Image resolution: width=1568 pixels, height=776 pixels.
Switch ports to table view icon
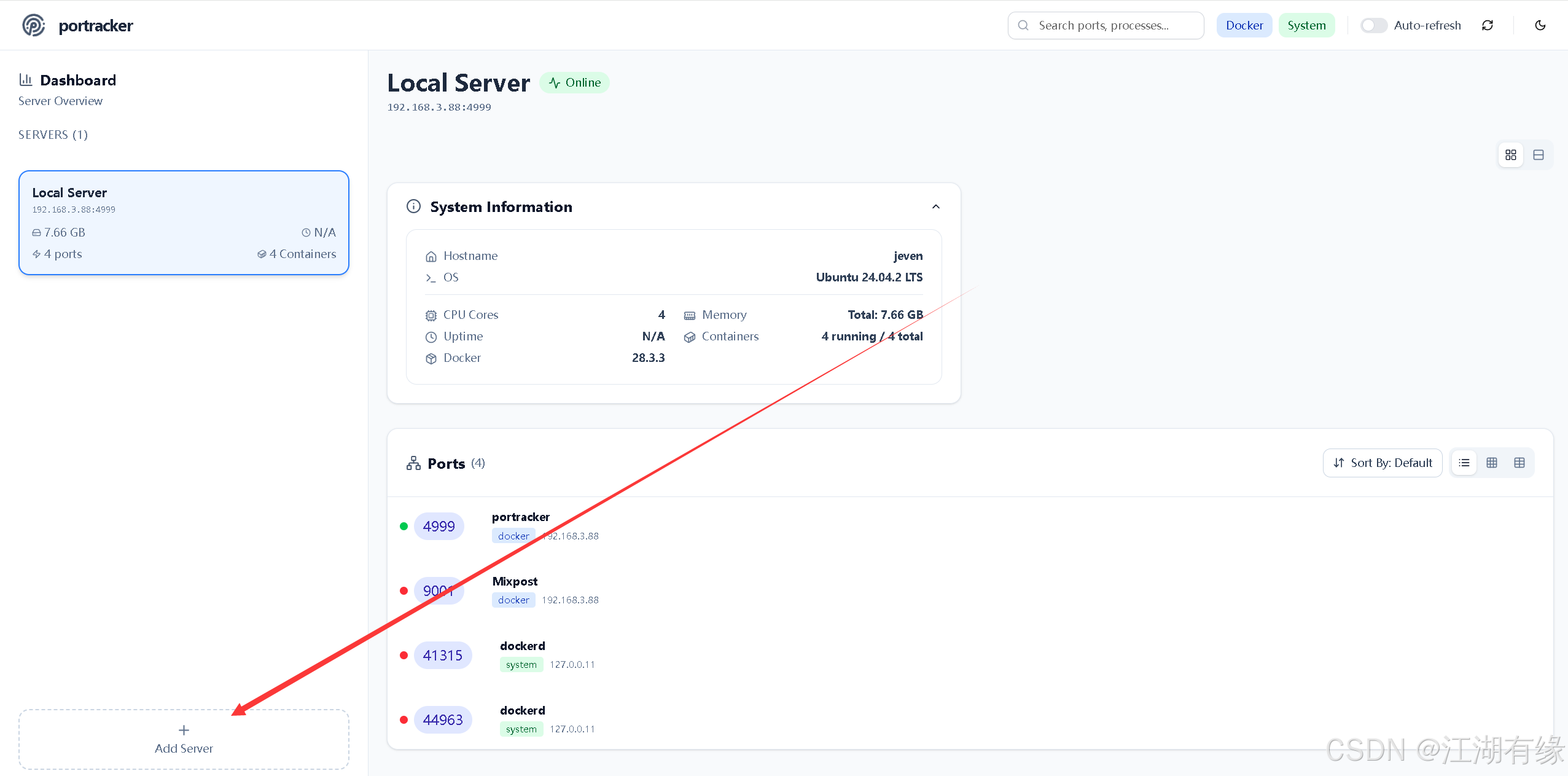click(1519, 463)
